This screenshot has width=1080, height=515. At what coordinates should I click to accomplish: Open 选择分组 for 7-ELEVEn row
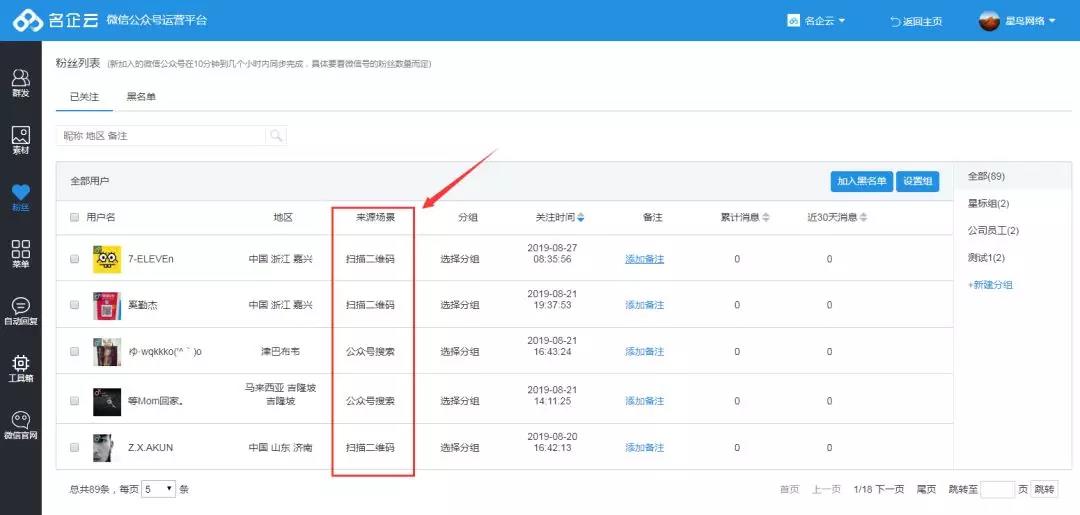point(459,259)
